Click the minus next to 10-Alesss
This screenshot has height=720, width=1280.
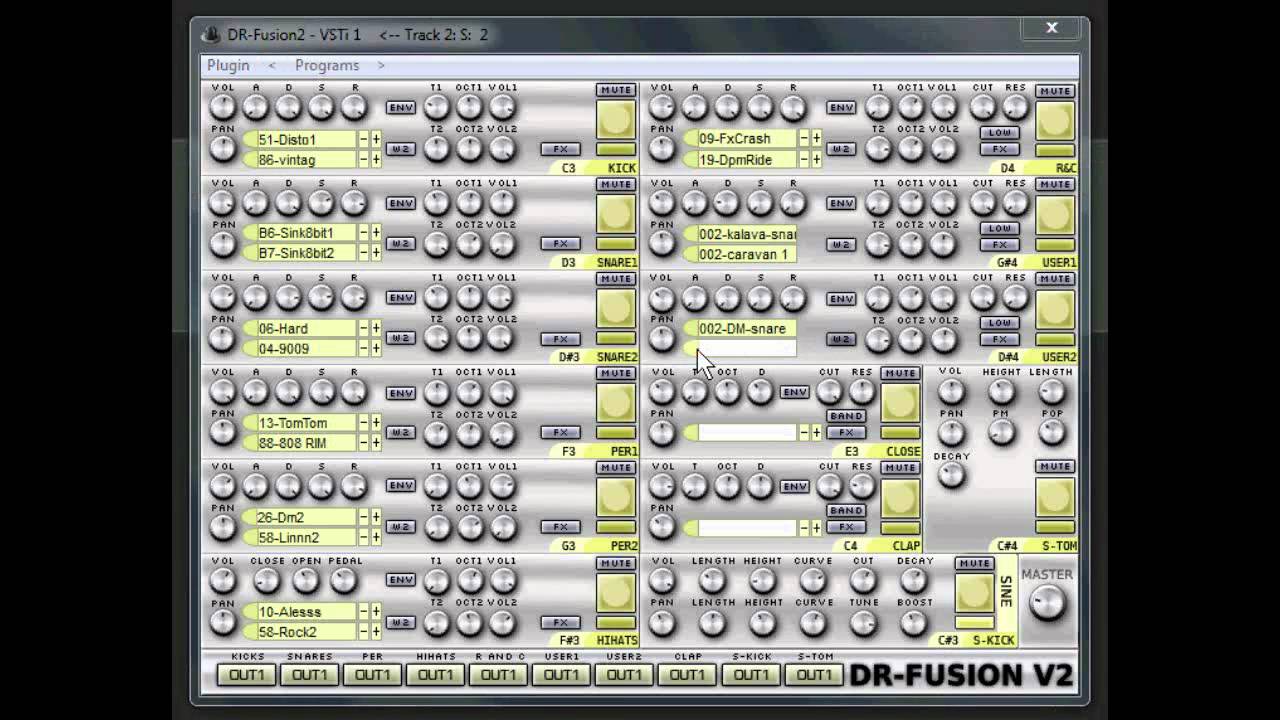(364, 611)
